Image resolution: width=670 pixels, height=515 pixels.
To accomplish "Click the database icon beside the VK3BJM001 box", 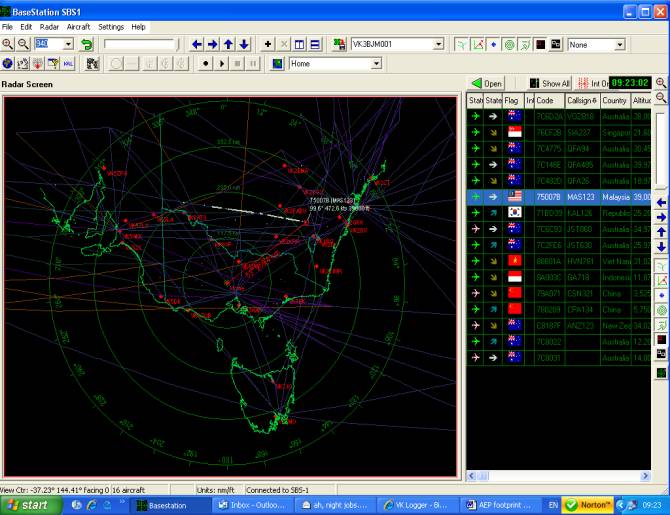I will [339, 44].
